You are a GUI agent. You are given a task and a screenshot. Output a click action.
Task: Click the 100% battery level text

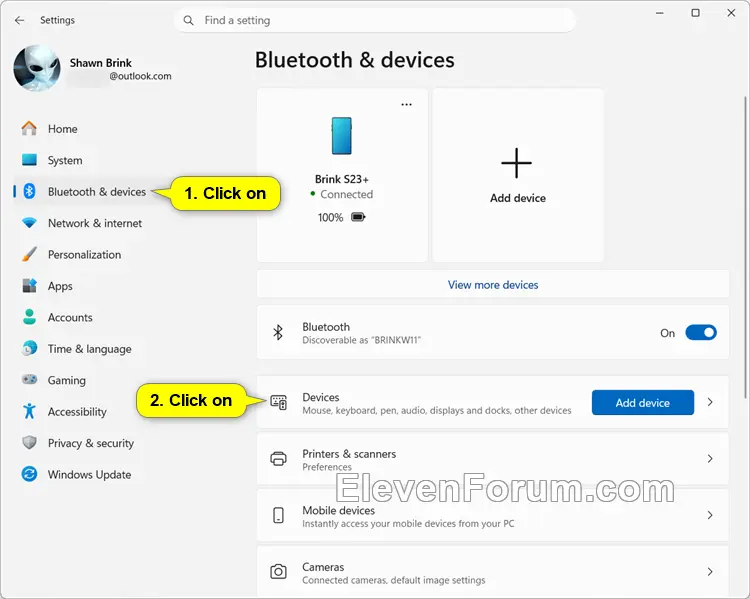pos(331,218)
